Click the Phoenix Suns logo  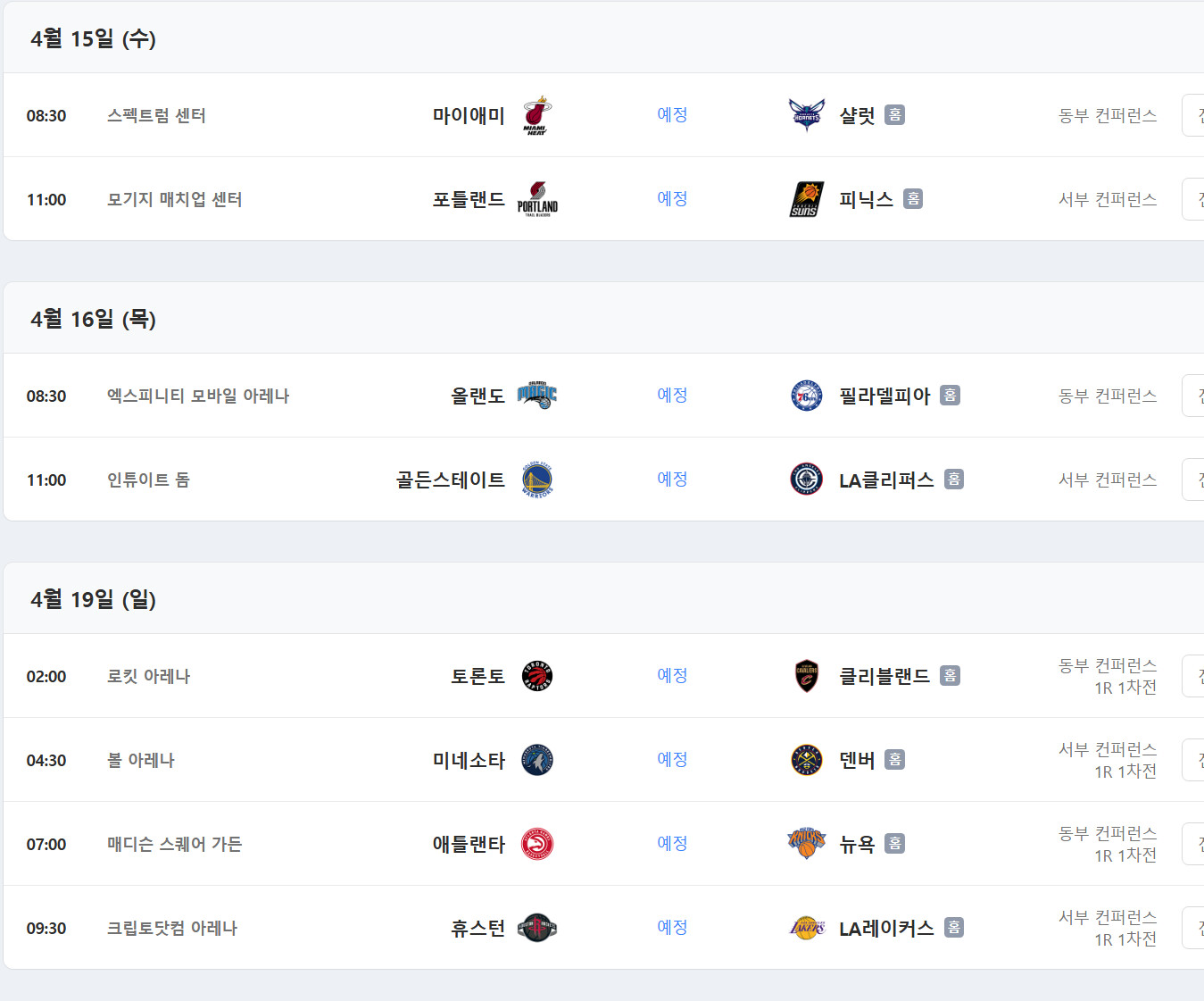click(807, 199)
